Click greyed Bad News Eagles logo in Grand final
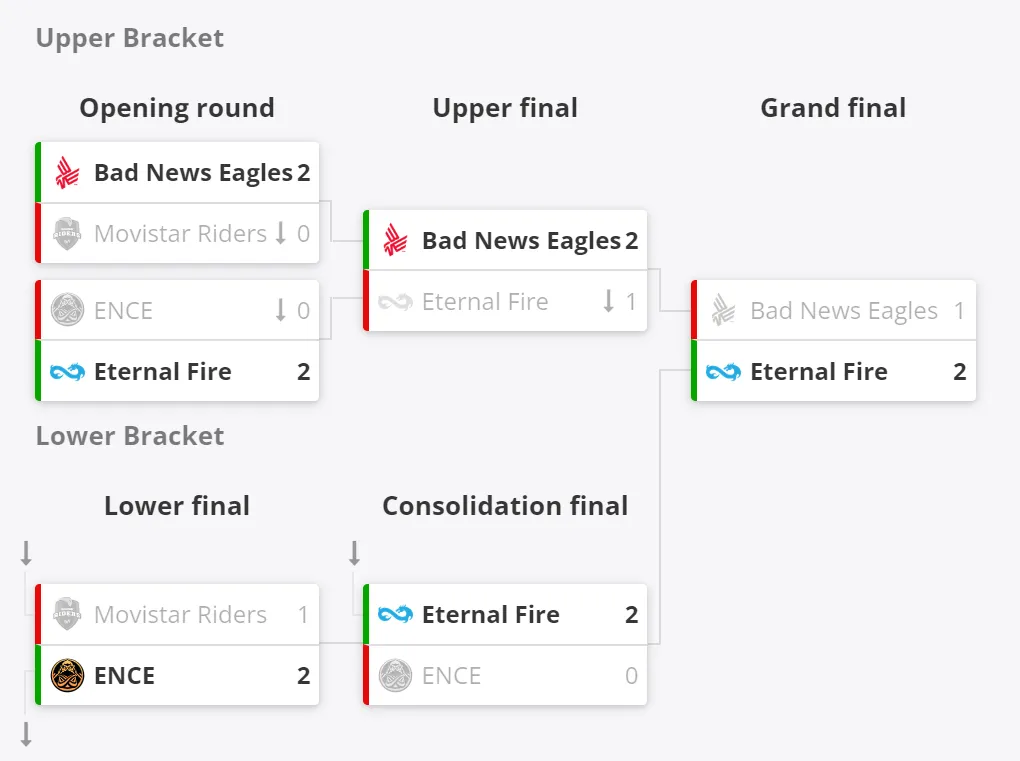Image resolution: width=1020 pixels, height=761 pixels. click(723, 310)
